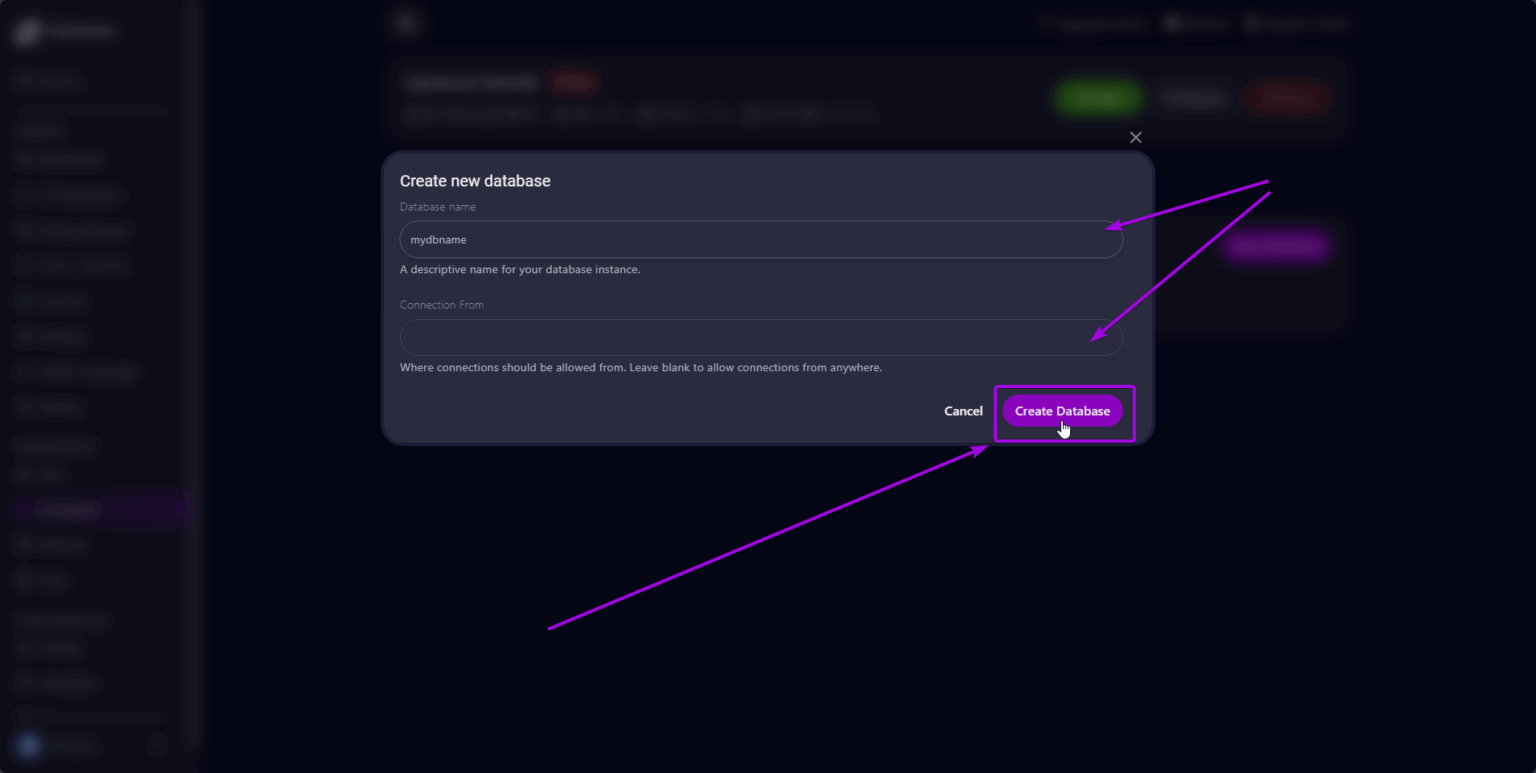The height and width of the screenshot is (773, 1536).
Task: Click the app logo at top of sidebar
Action: [60, 30]
